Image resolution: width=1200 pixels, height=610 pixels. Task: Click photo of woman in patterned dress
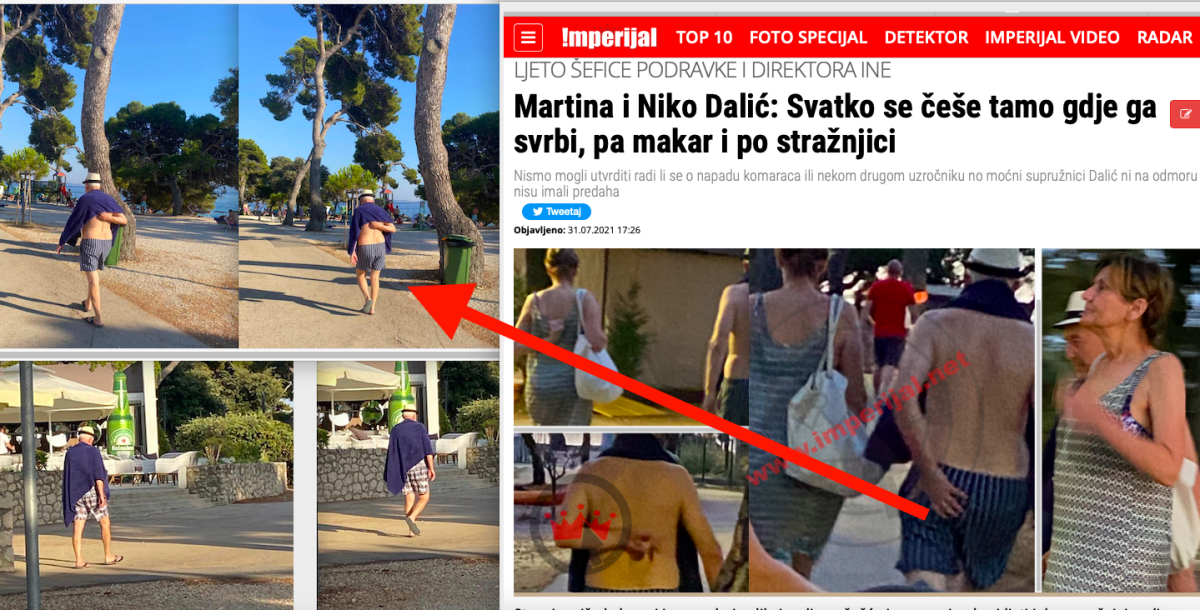1120,420
